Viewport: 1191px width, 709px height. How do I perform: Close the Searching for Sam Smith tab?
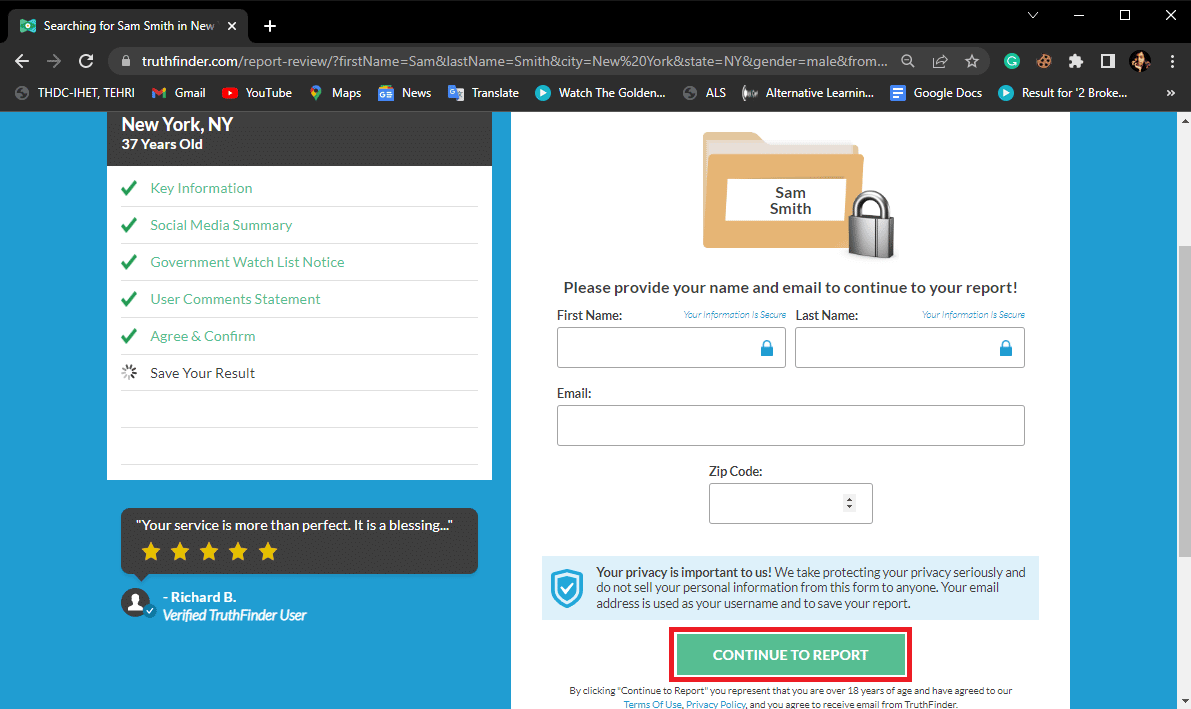point(232,26)
